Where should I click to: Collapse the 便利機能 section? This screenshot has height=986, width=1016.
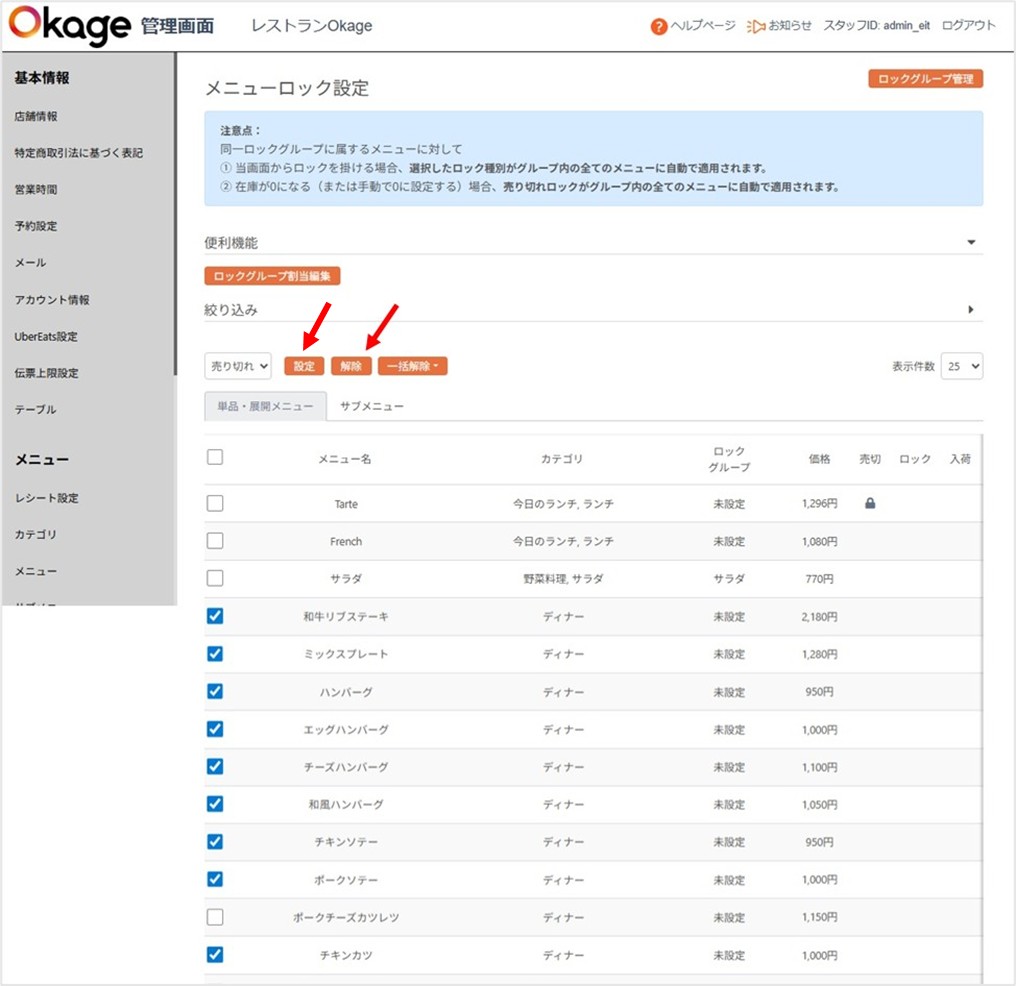click(970, 243)
